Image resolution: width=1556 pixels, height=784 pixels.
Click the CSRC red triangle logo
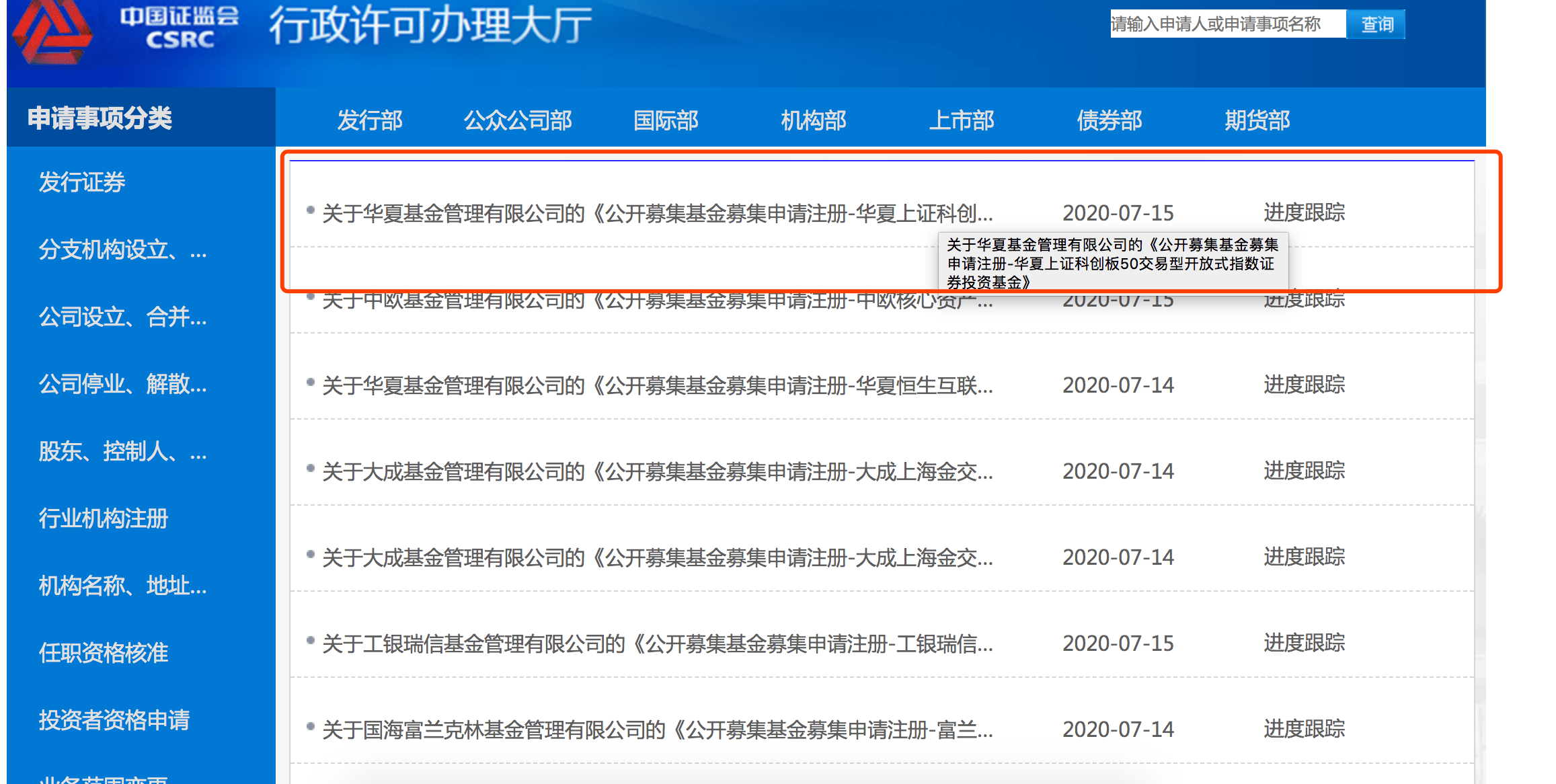click(x=52, y=32)
